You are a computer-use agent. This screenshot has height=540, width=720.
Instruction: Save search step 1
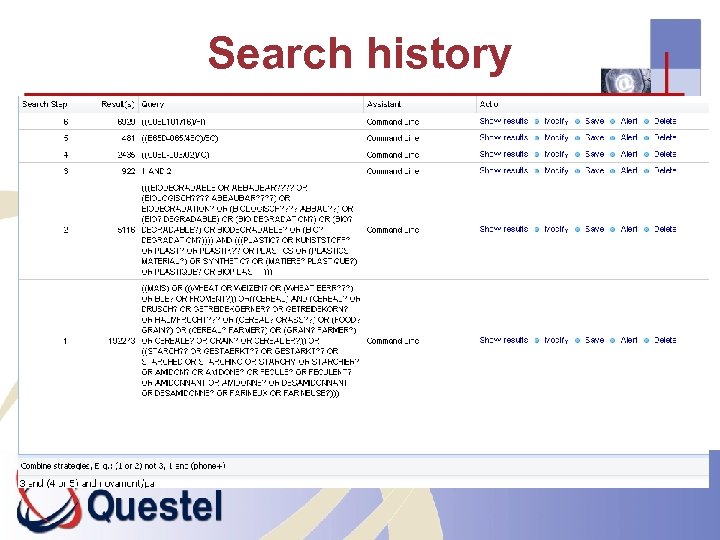[x=595, y=340]
